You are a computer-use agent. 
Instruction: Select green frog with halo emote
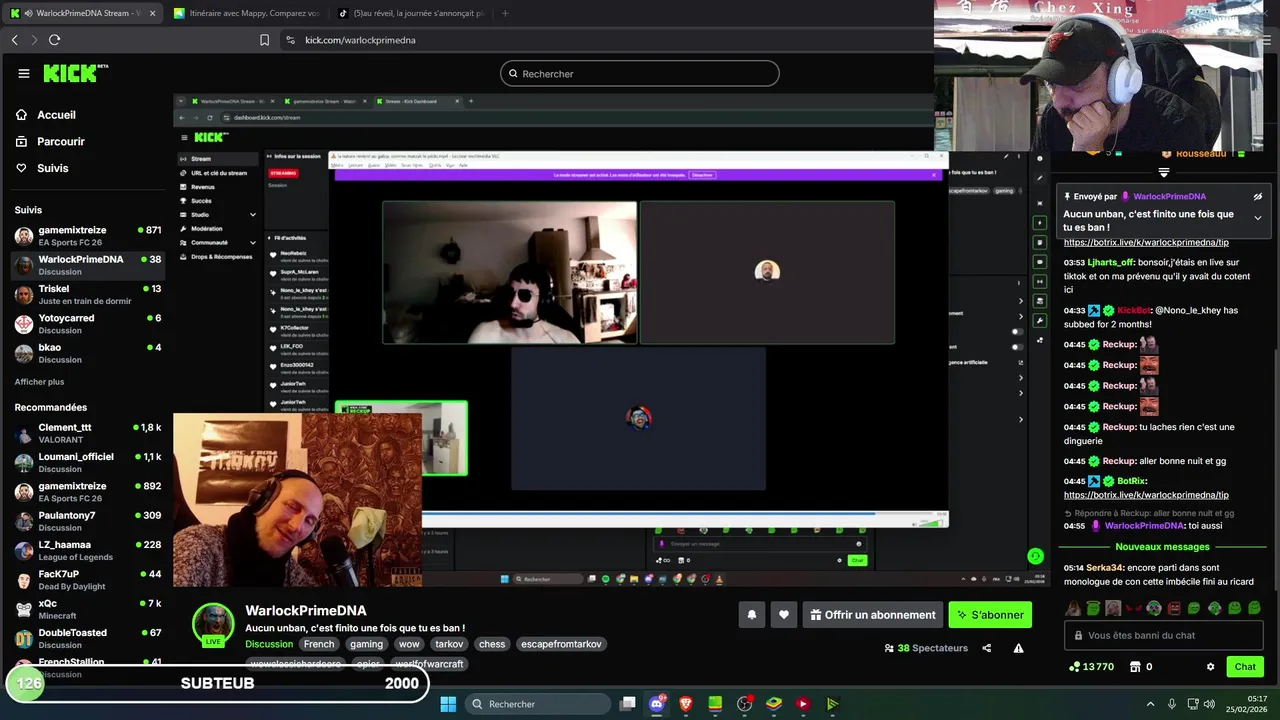pyautogui.click(x=1093, y=608)
